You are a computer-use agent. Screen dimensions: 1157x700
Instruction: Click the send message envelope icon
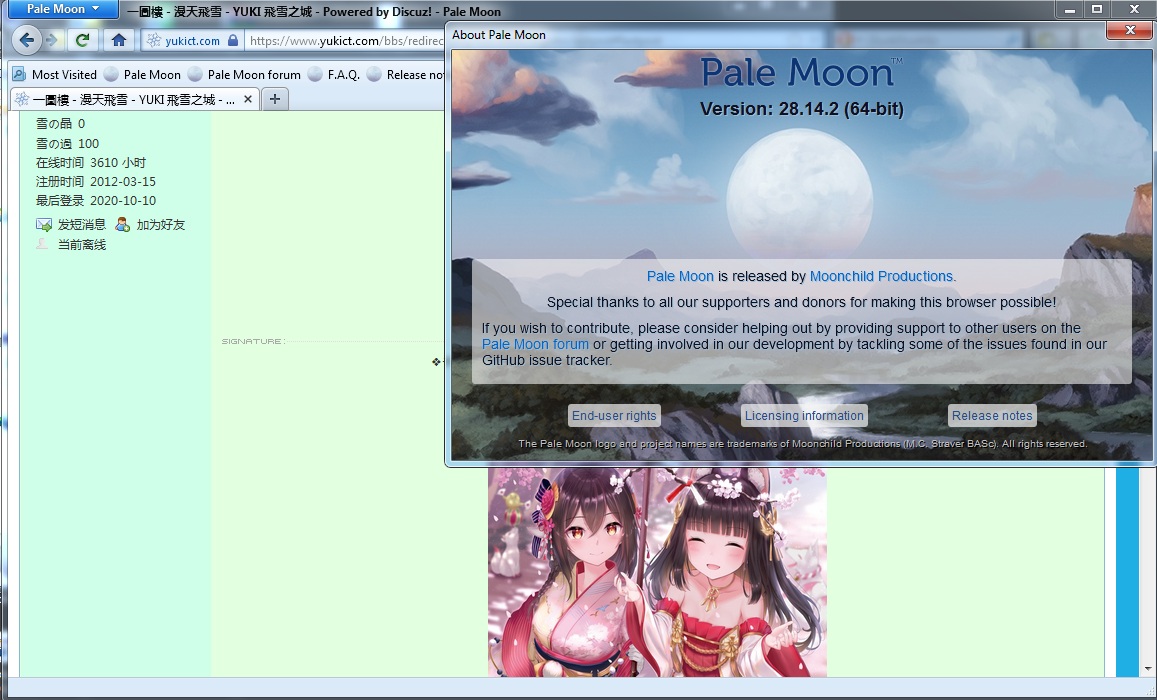tap(44, 224)
